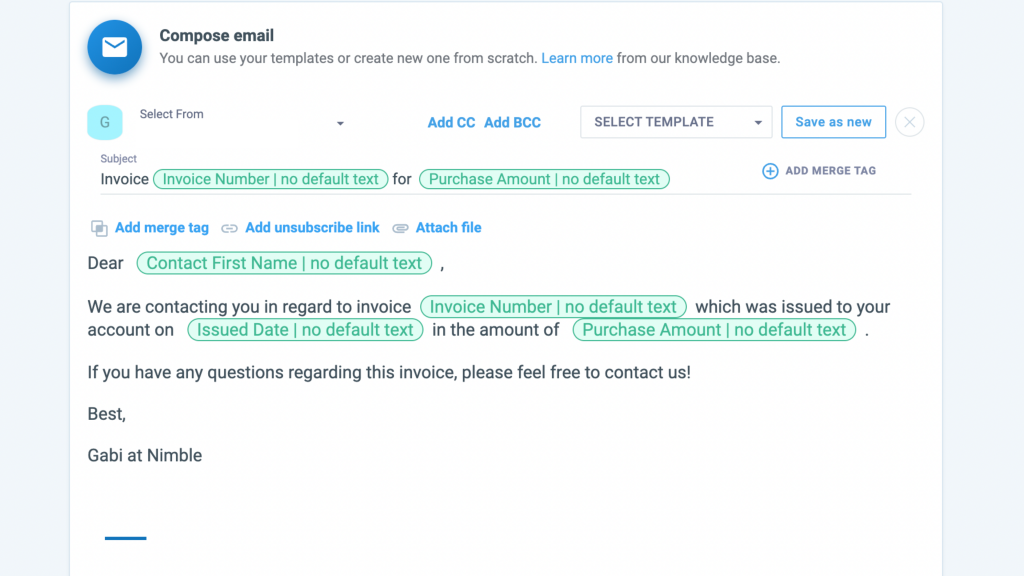Click the Add BCC link
The image size is (1024, 576).
pyautogui.click(x=512, y=122)
